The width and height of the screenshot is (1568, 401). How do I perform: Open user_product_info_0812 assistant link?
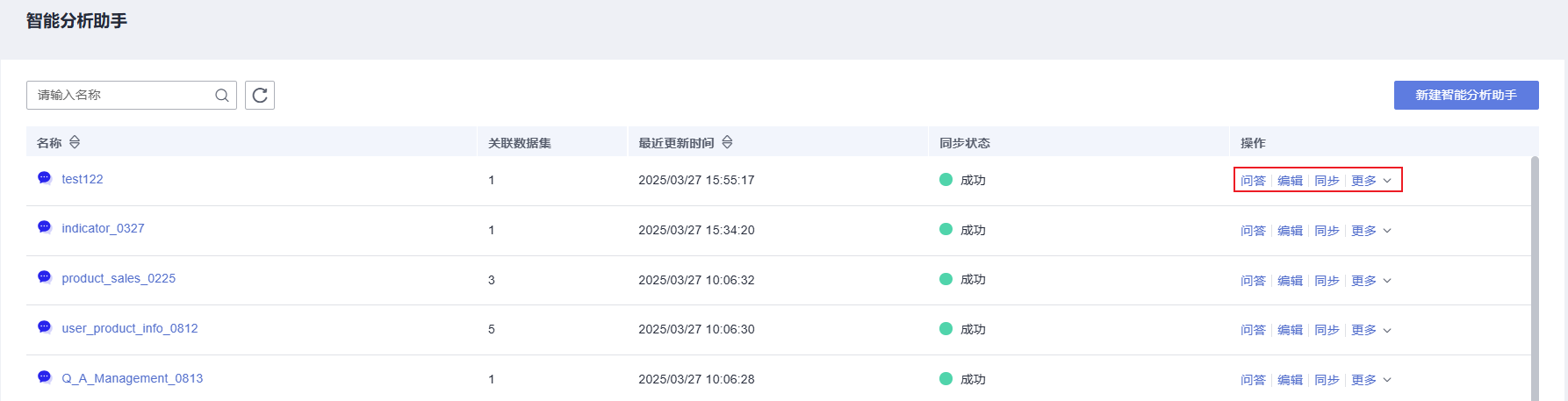[130, 328]
